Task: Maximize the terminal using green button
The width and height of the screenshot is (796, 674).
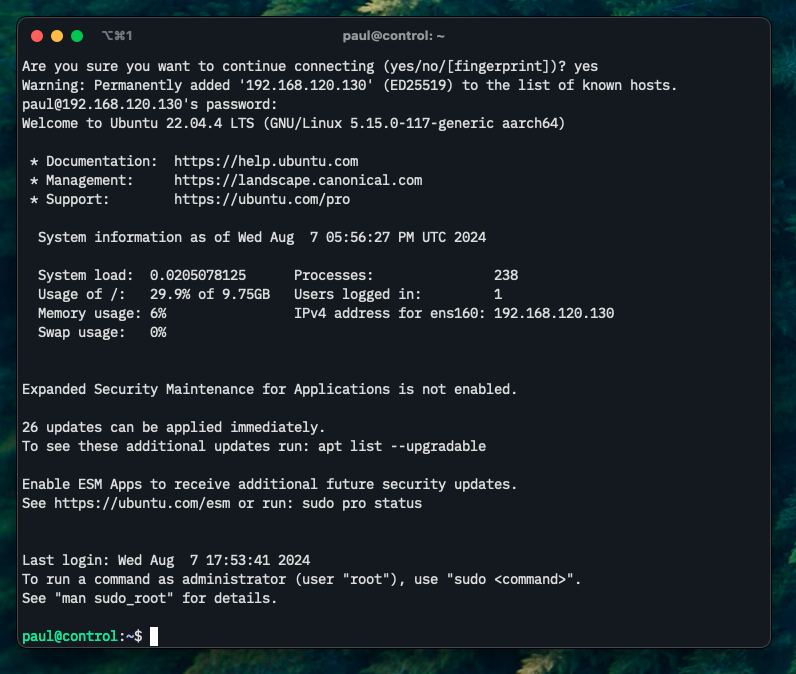Action: pyautogui.click(x=77, y=36)
